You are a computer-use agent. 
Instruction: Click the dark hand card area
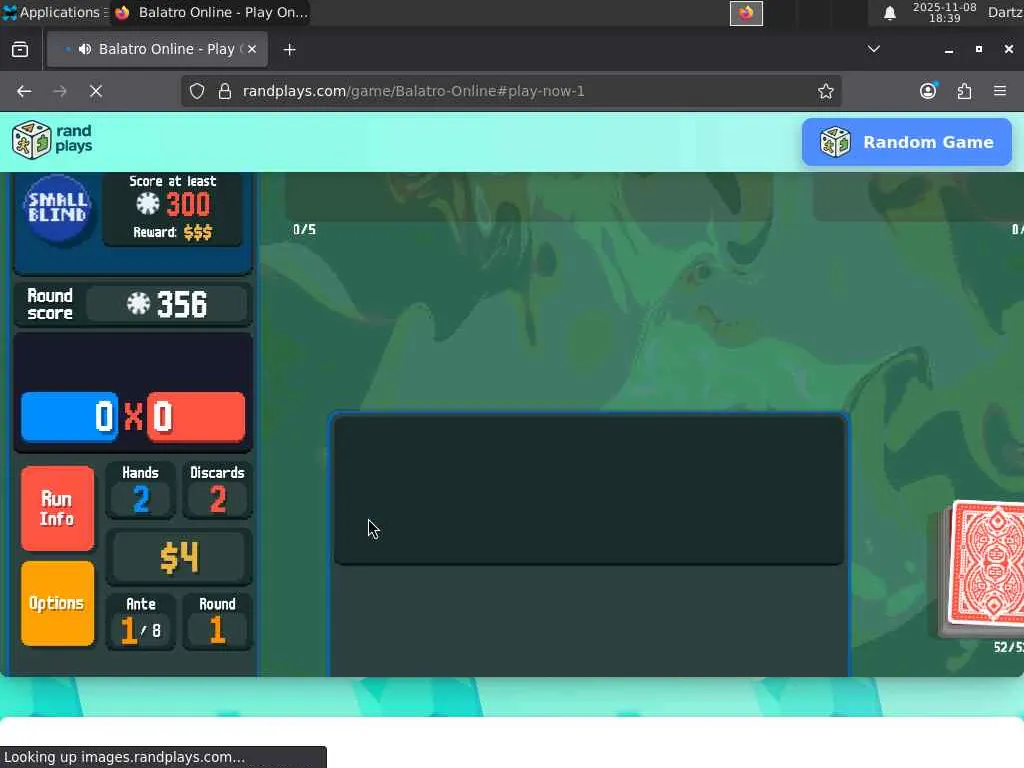coord(588,490)
